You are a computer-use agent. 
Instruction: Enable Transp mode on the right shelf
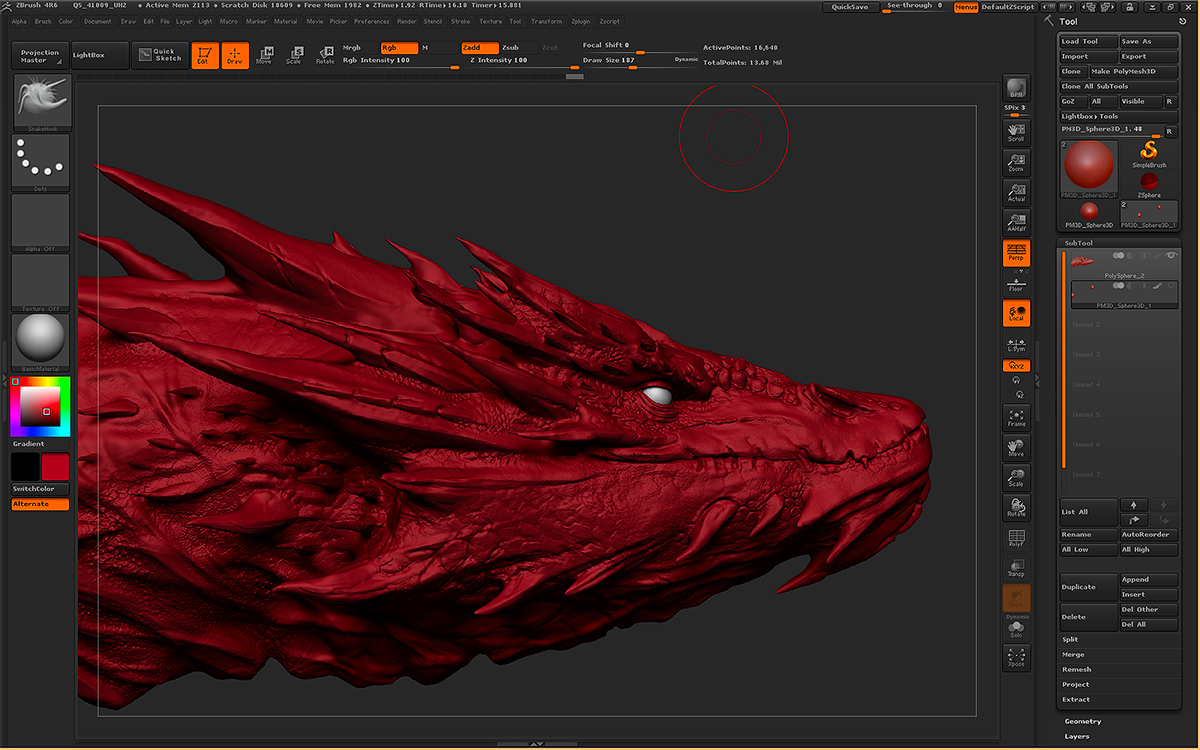[x=1016, y=568]
